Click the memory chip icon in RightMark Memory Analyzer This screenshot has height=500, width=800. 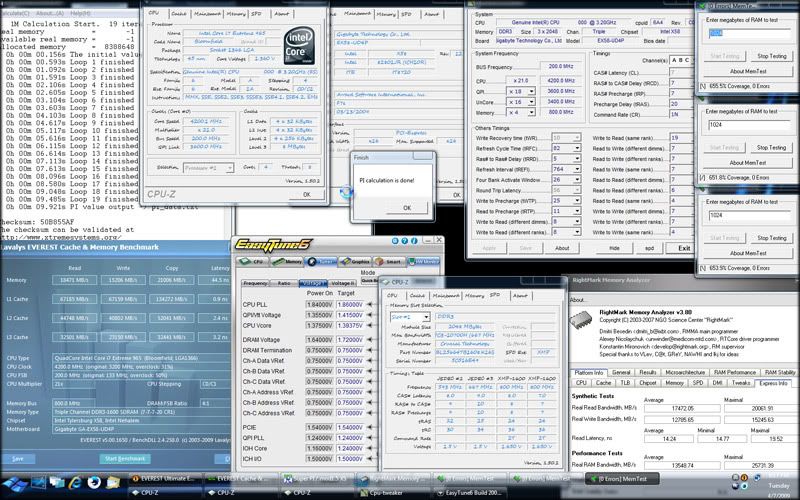pyautogui.click(x=581, y=320)
